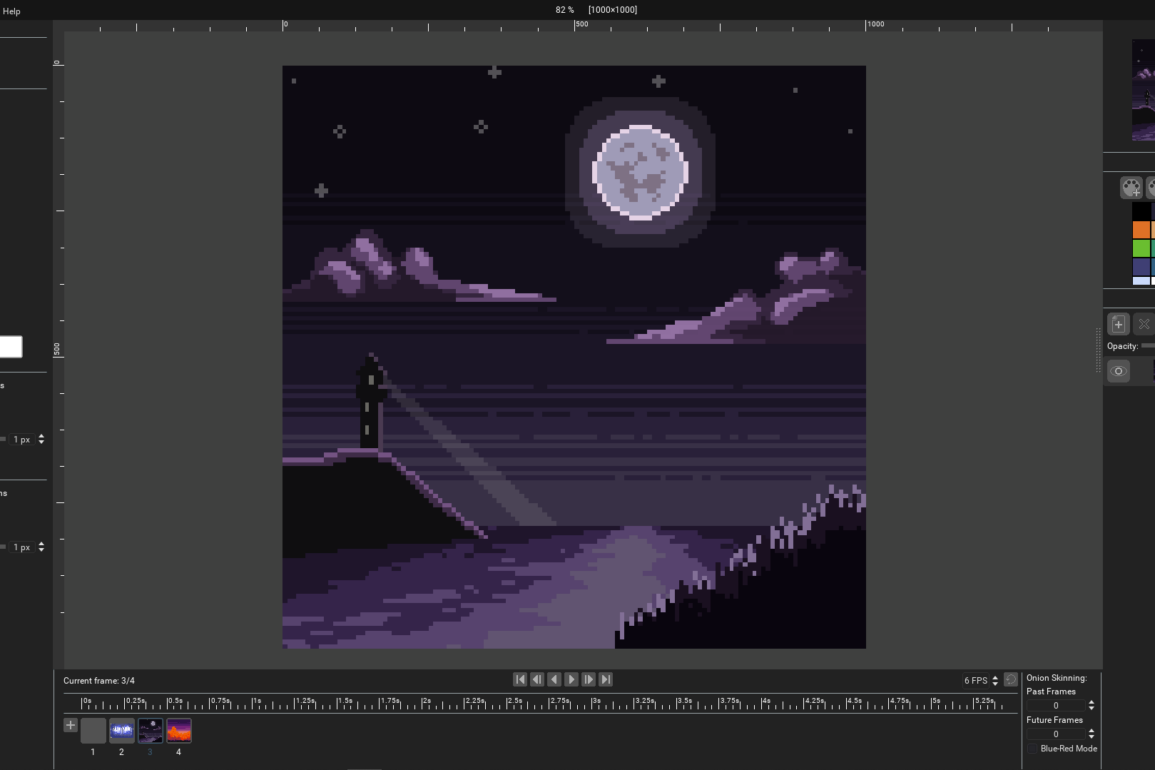Image resolution: width=1155 pixels, height=770 pixels.
Task: Play the animation backwards
Action: (554, 679)
